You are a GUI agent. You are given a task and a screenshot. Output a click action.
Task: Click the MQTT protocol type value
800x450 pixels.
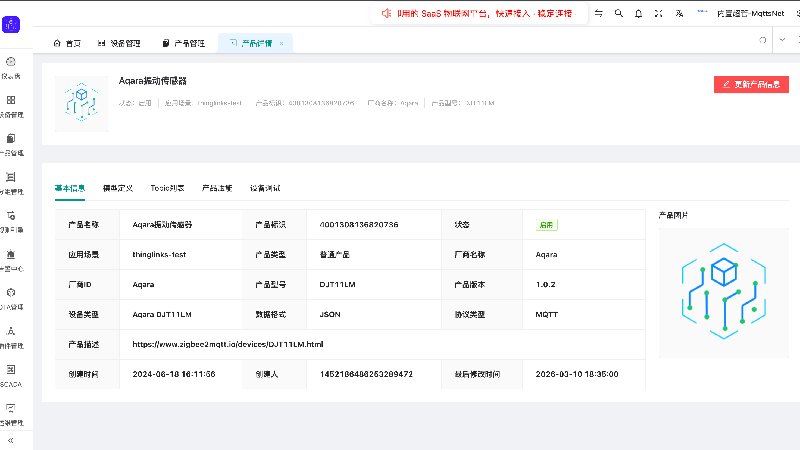pos(546,315)
